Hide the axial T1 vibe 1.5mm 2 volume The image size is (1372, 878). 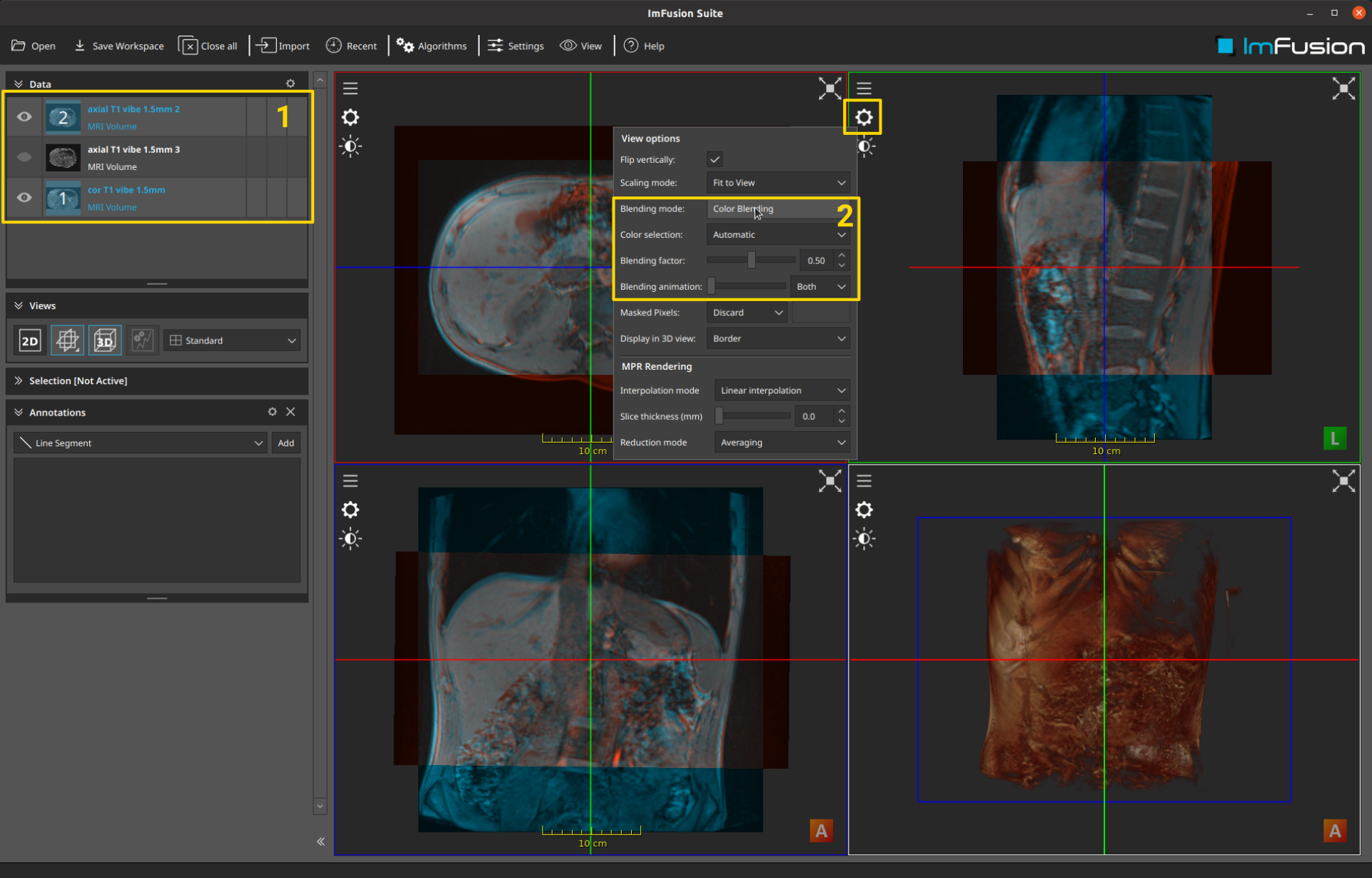[x=24, y=116]
